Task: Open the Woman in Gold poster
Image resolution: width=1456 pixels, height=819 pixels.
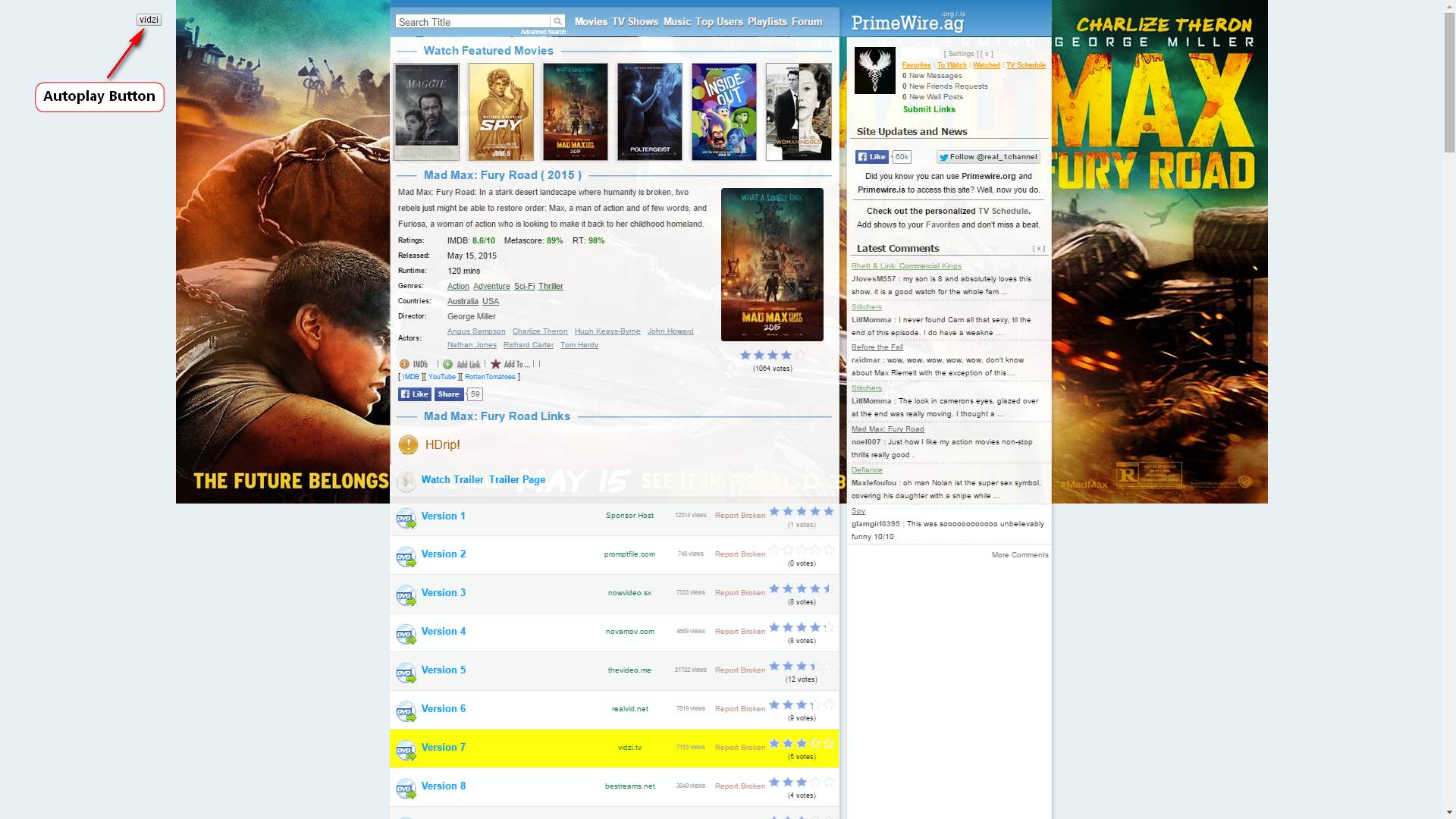Action: [x=799, y=111]
